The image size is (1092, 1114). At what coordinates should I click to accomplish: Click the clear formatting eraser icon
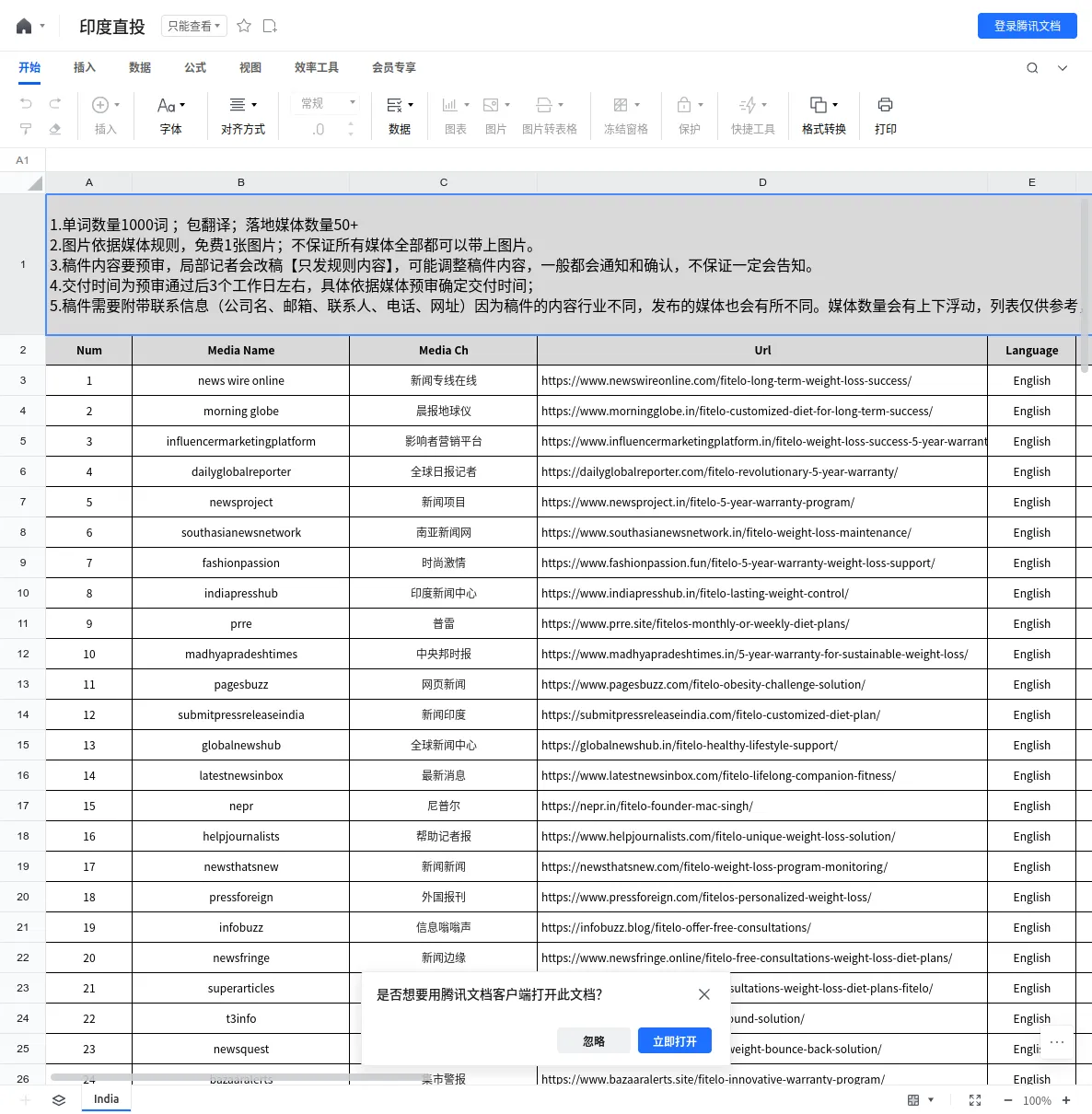pos(55,129)
